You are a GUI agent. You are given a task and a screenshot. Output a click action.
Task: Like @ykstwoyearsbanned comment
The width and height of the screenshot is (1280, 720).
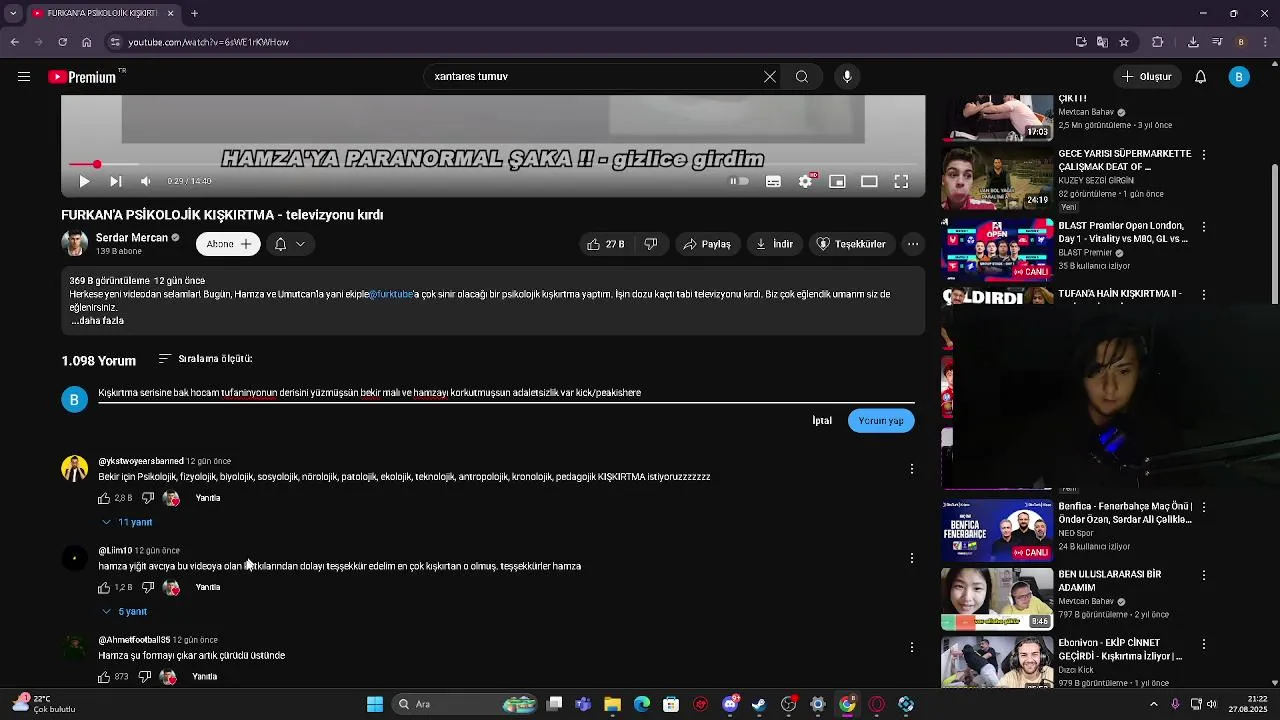[x=104, y=498]
